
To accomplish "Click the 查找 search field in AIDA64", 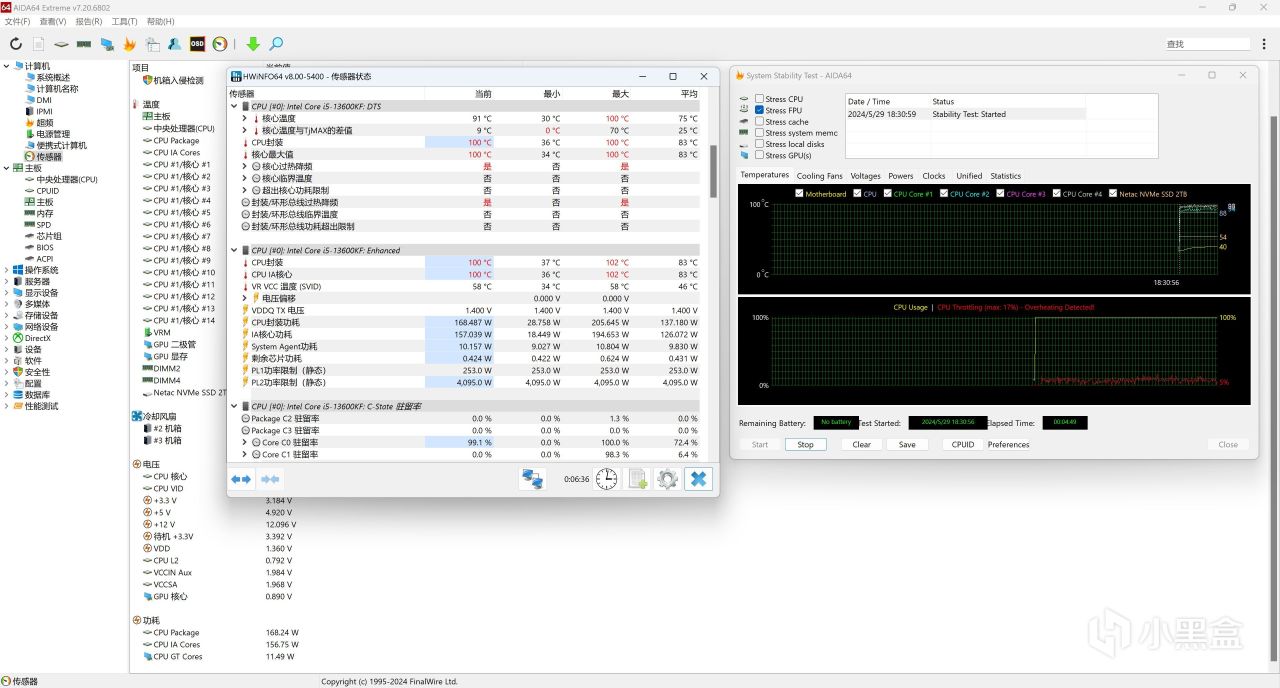I will pos(1207,44).
